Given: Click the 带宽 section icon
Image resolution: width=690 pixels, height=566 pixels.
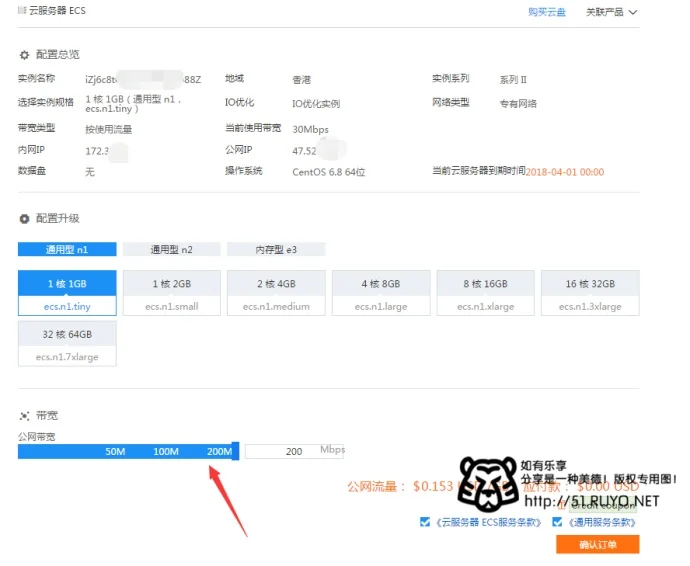Looking at the screenshot, I should 24,416.
